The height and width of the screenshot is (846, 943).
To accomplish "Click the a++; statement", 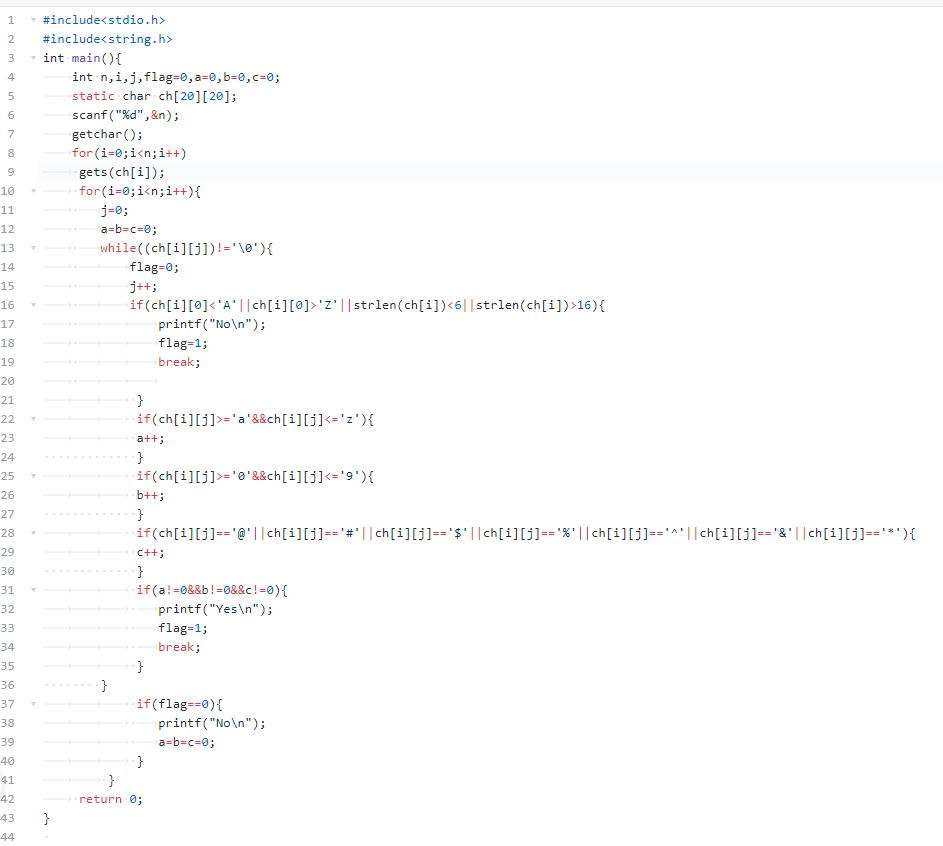I will coord(150,438).
